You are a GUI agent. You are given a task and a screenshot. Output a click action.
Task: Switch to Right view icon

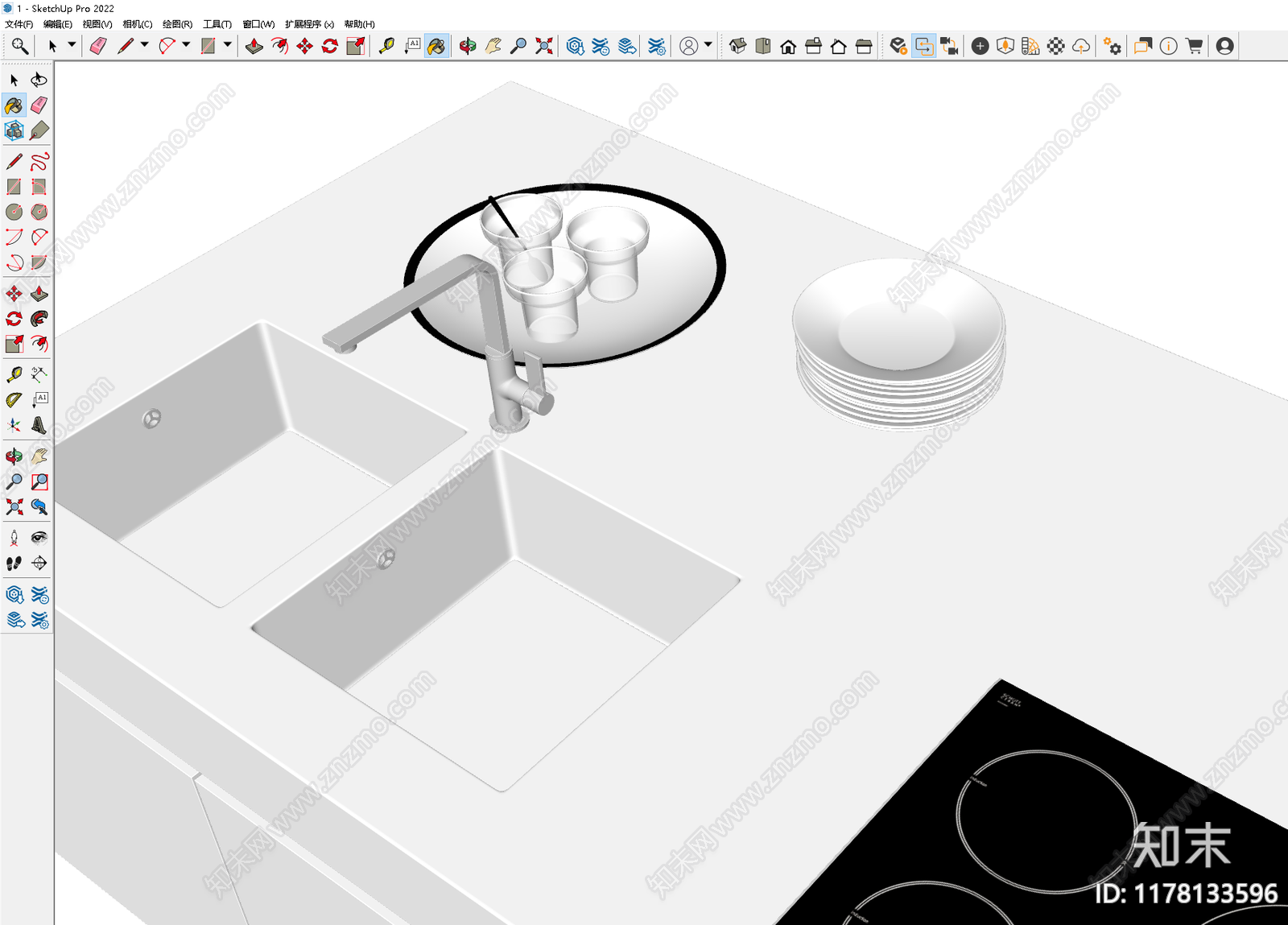[x=813, y=46]
